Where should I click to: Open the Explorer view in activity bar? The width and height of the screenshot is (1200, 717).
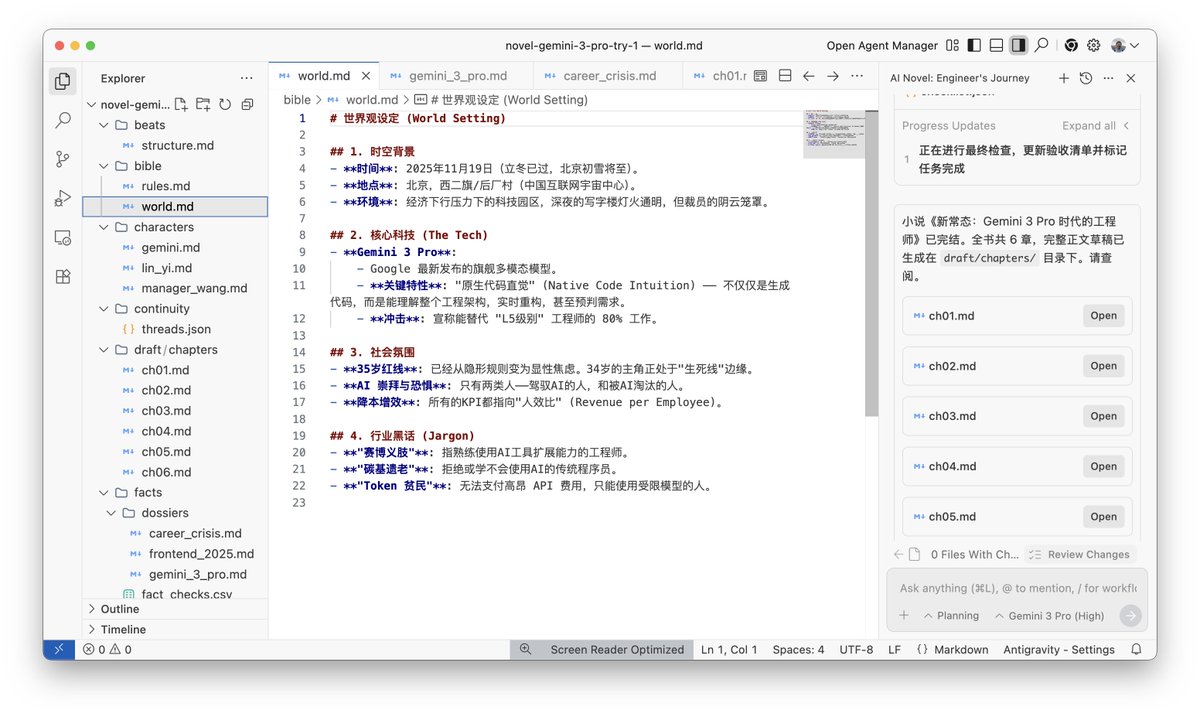coord(63,81)
